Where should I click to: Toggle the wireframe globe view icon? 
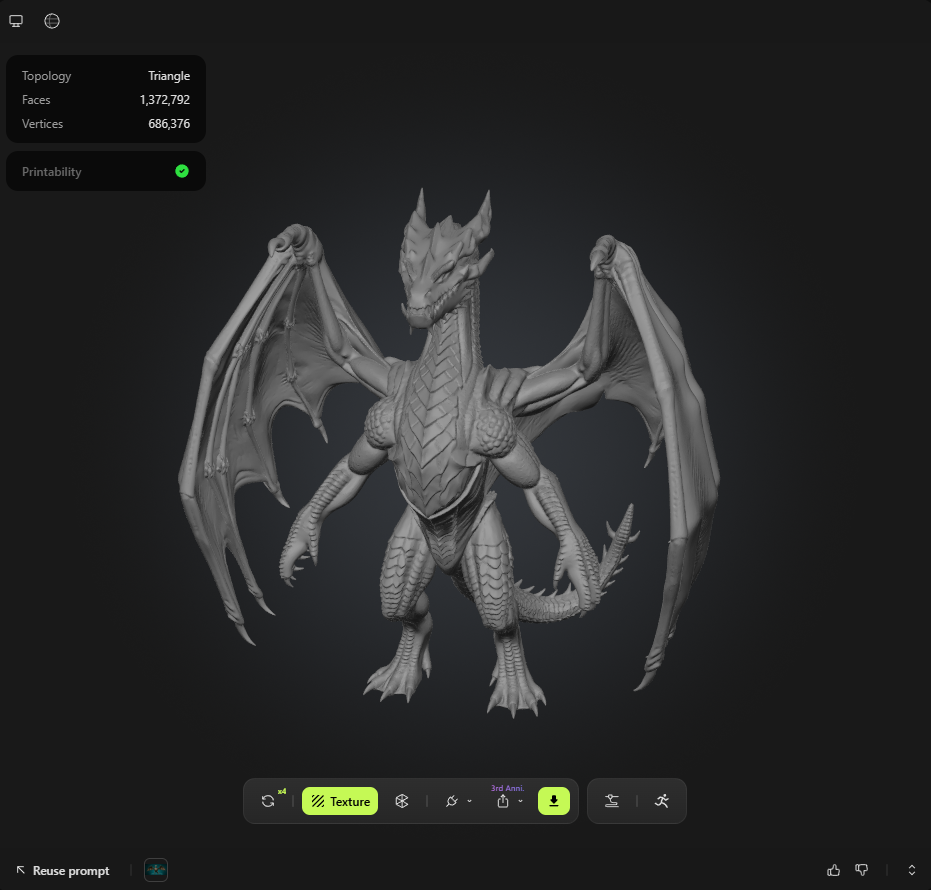point(52,21)
